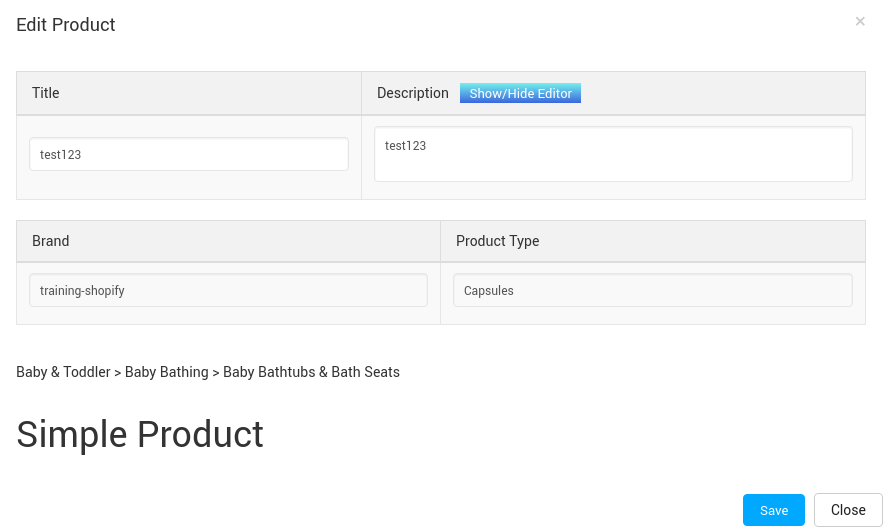
Task: Click the Close button at the bottom
Action: [x=848, y=510]
